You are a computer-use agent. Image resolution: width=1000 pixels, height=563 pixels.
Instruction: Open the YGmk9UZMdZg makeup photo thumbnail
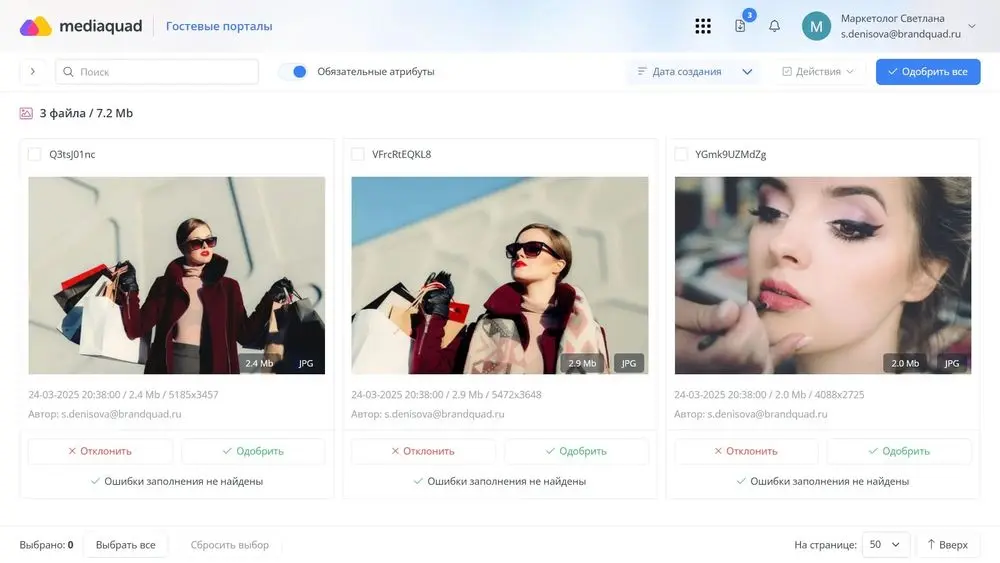(823, 275)
